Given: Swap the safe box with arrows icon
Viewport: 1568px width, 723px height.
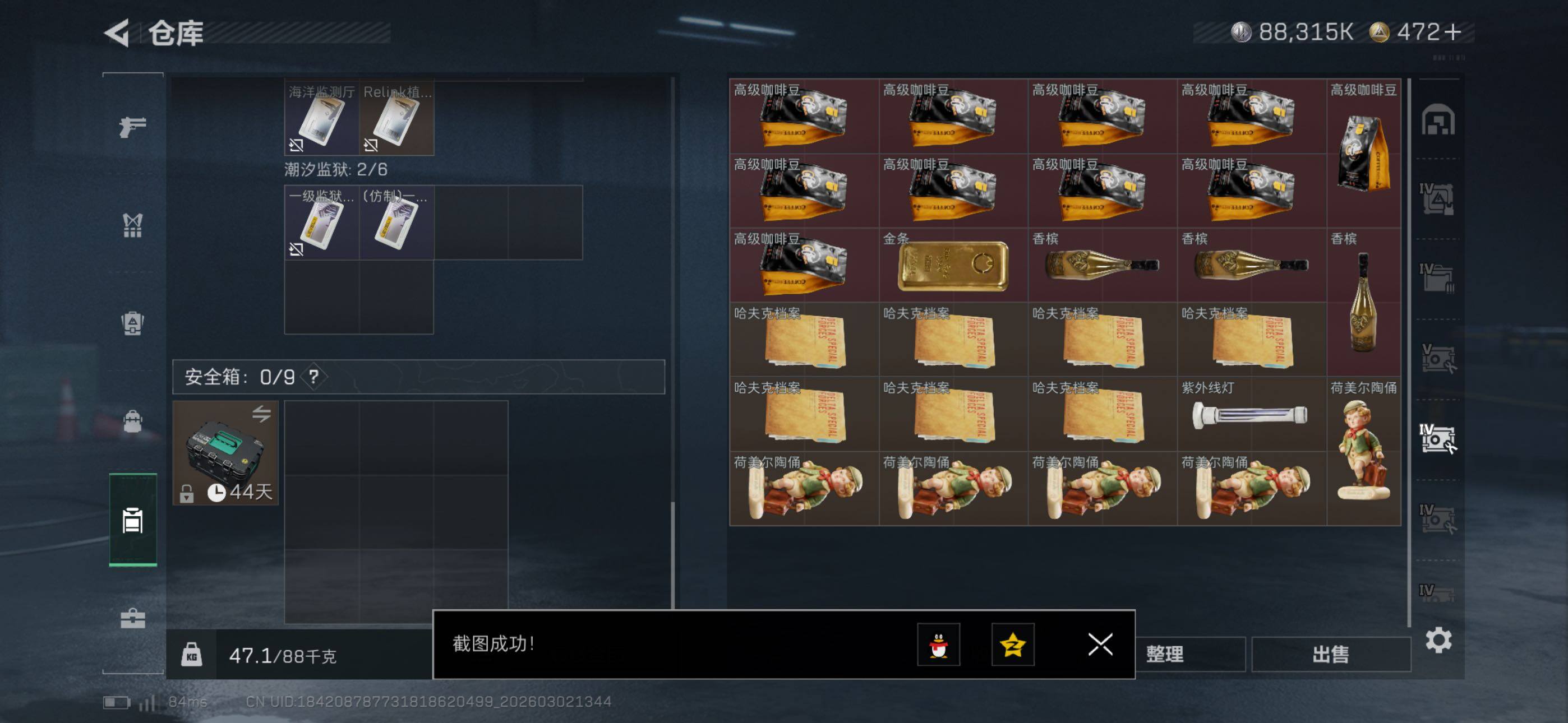Looking at the screenshot, I should click(x=262, y=414).
